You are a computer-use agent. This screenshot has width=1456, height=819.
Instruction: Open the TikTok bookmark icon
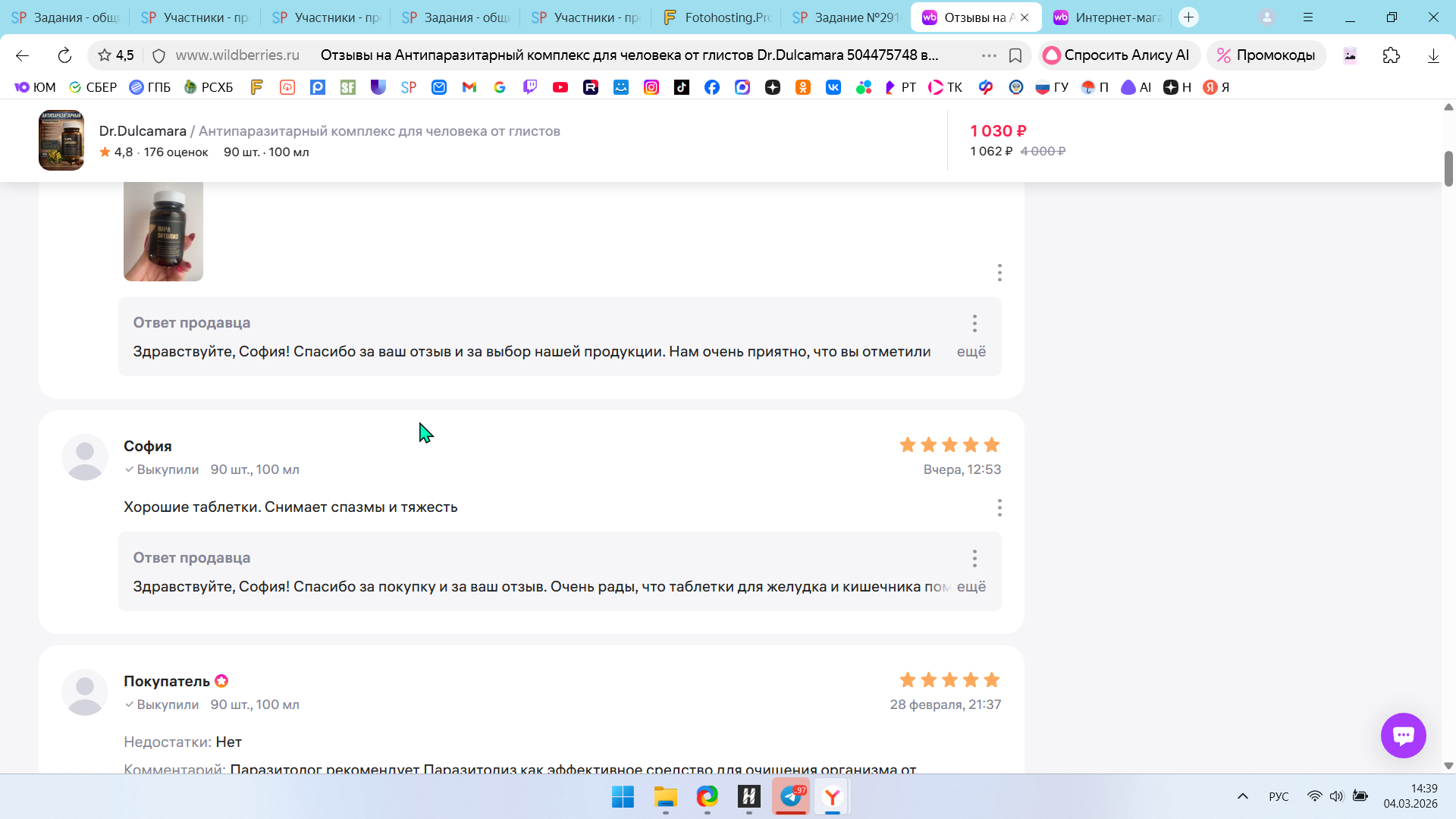(682, 87)
